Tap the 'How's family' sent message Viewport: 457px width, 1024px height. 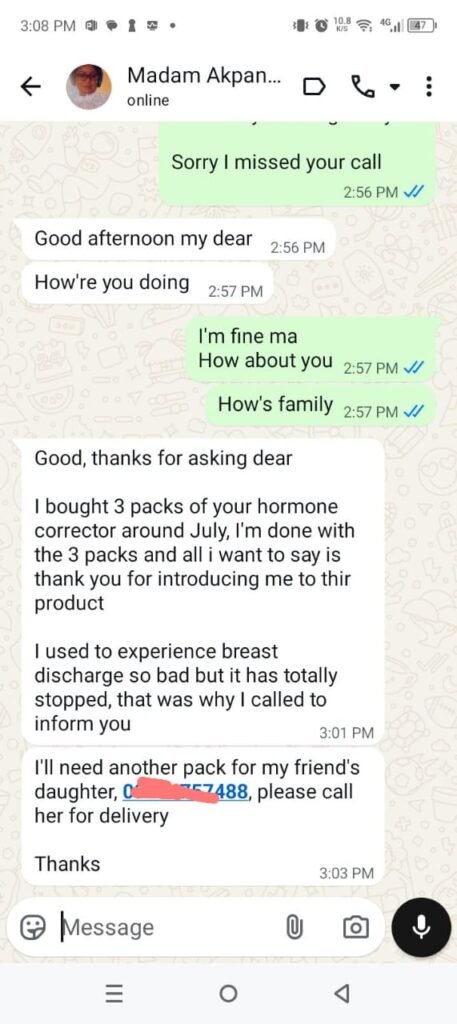(x=321, y=406)
